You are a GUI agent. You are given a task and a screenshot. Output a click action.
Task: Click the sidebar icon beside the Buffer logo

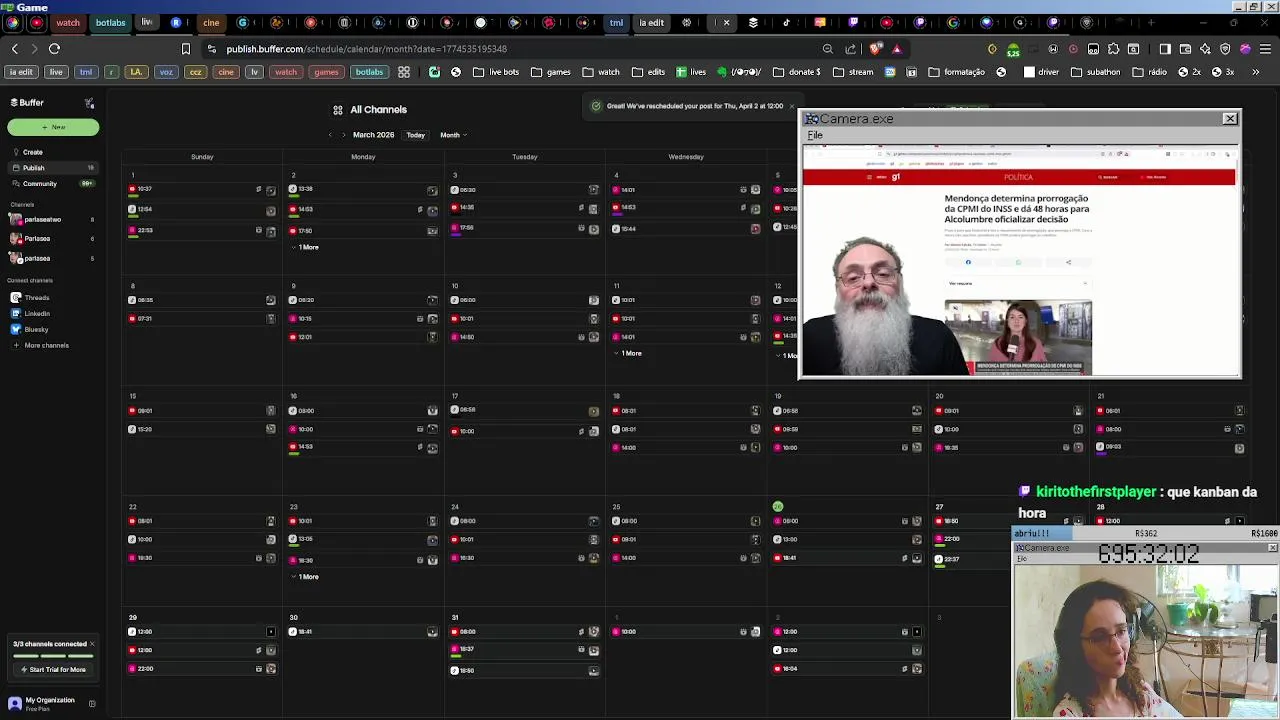click(x=89, y=102)
